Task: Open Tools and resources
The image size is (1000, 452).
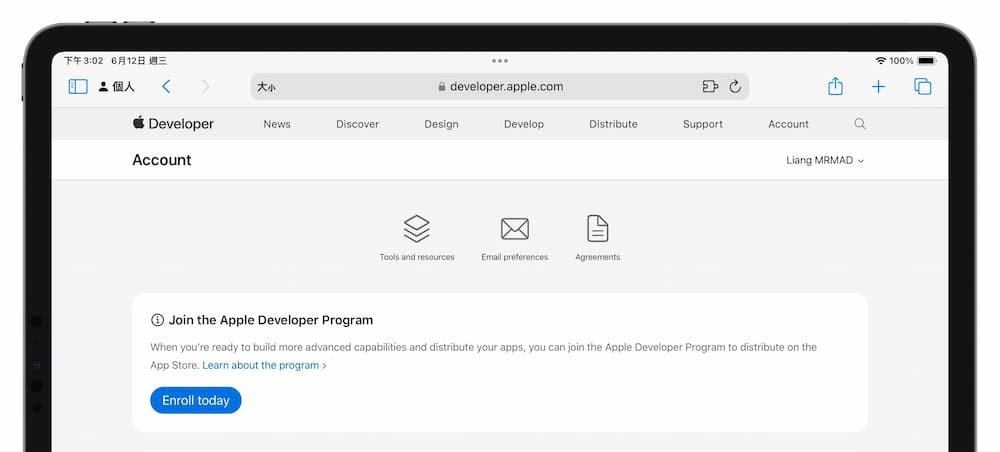Action: 417,238
